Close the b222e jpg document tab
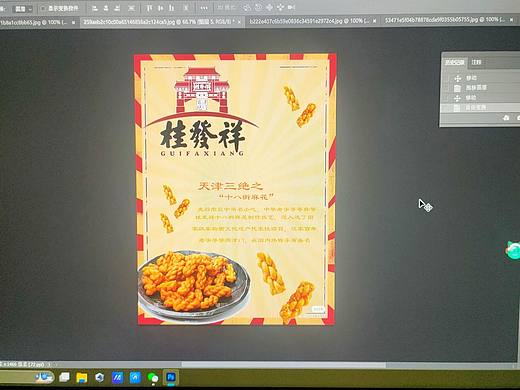Screen dimensions: 520x390 [x=375, y=21]
